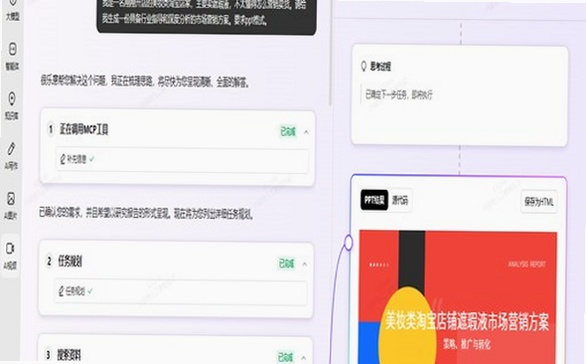Select the 任务规划 sub-item row
Viewport: 586px width, 364px height.
(181, 291)
